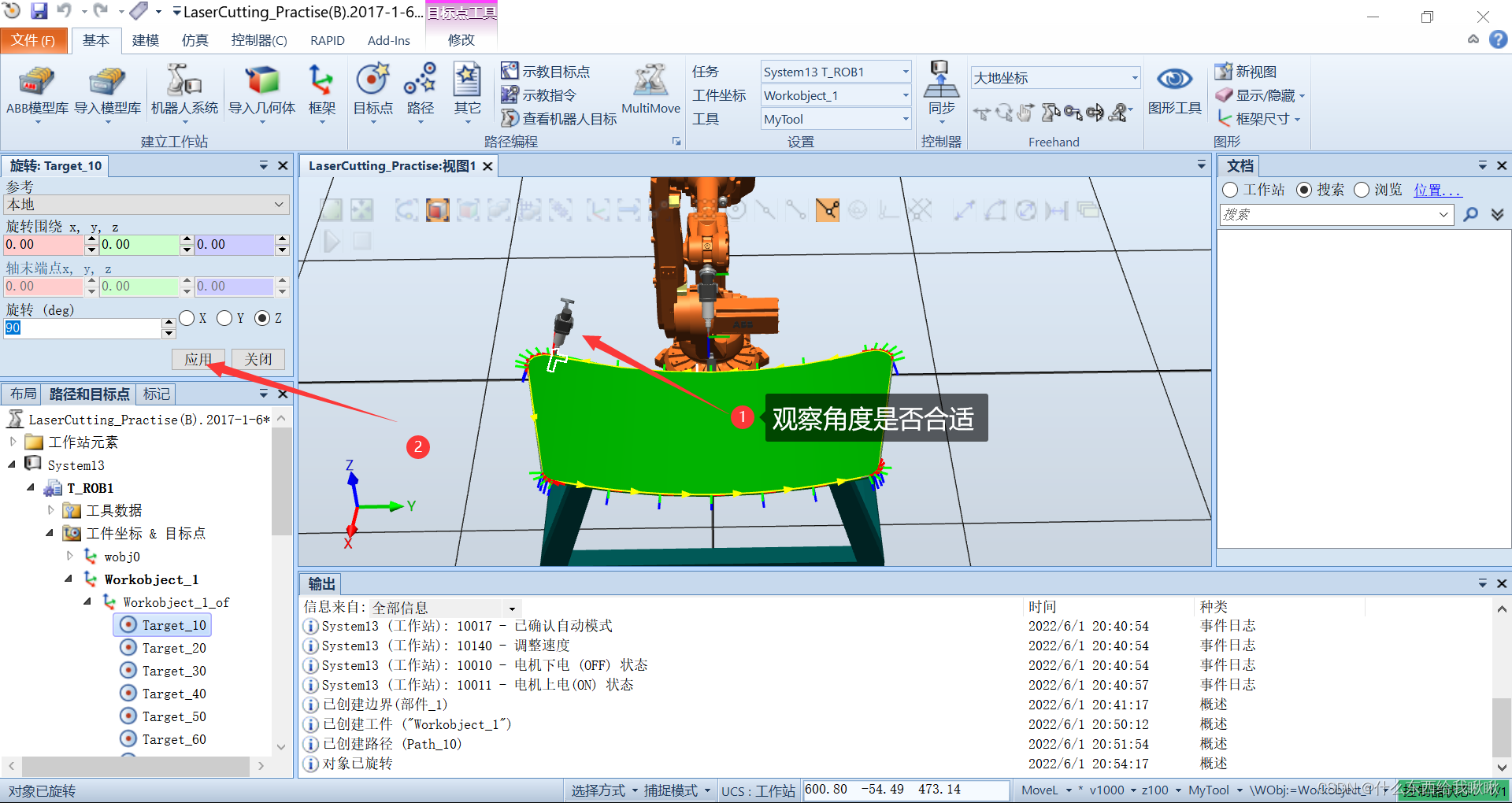Open the 其它 tool menu
The width and height of the screenshot is (1512, 803).
pos(467,91)
